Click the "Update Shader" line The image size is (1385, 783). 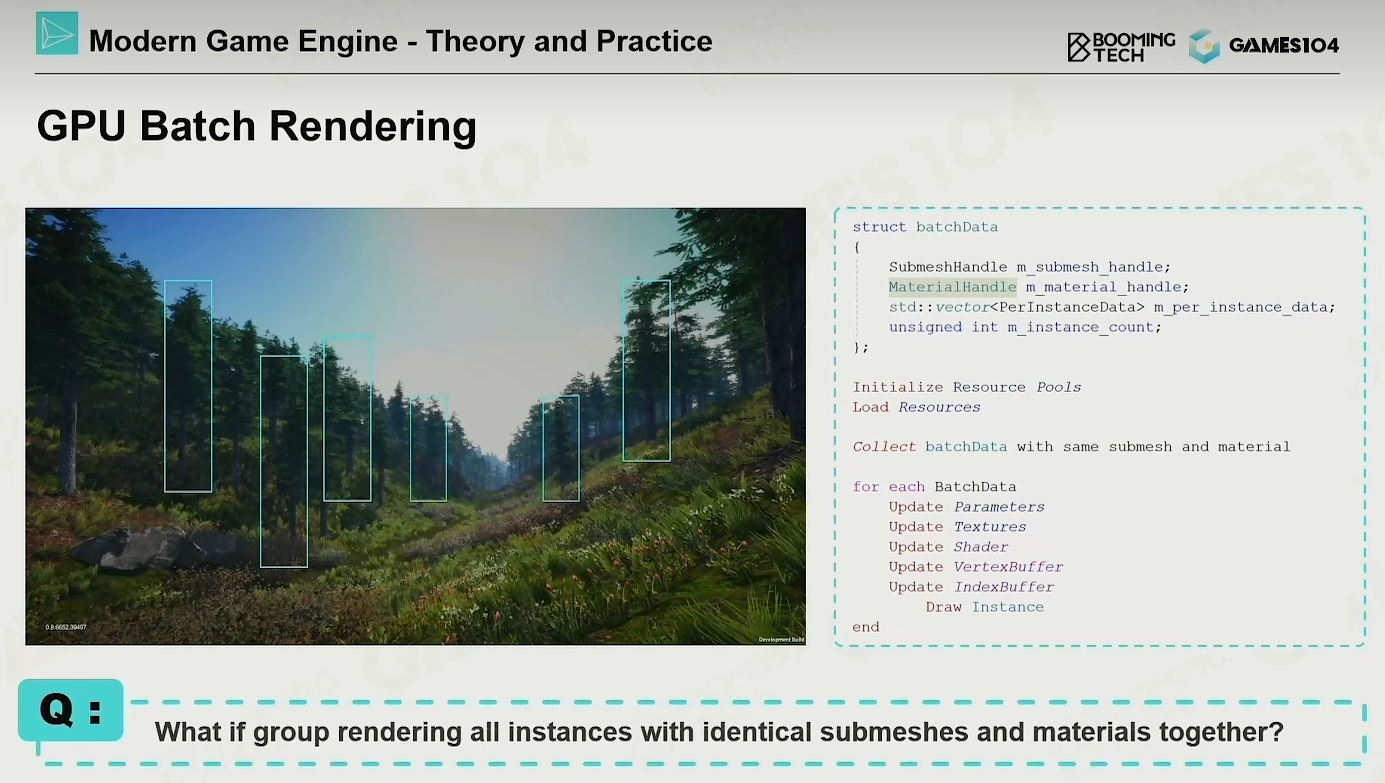pyautogui.click(x=948, y=547)
